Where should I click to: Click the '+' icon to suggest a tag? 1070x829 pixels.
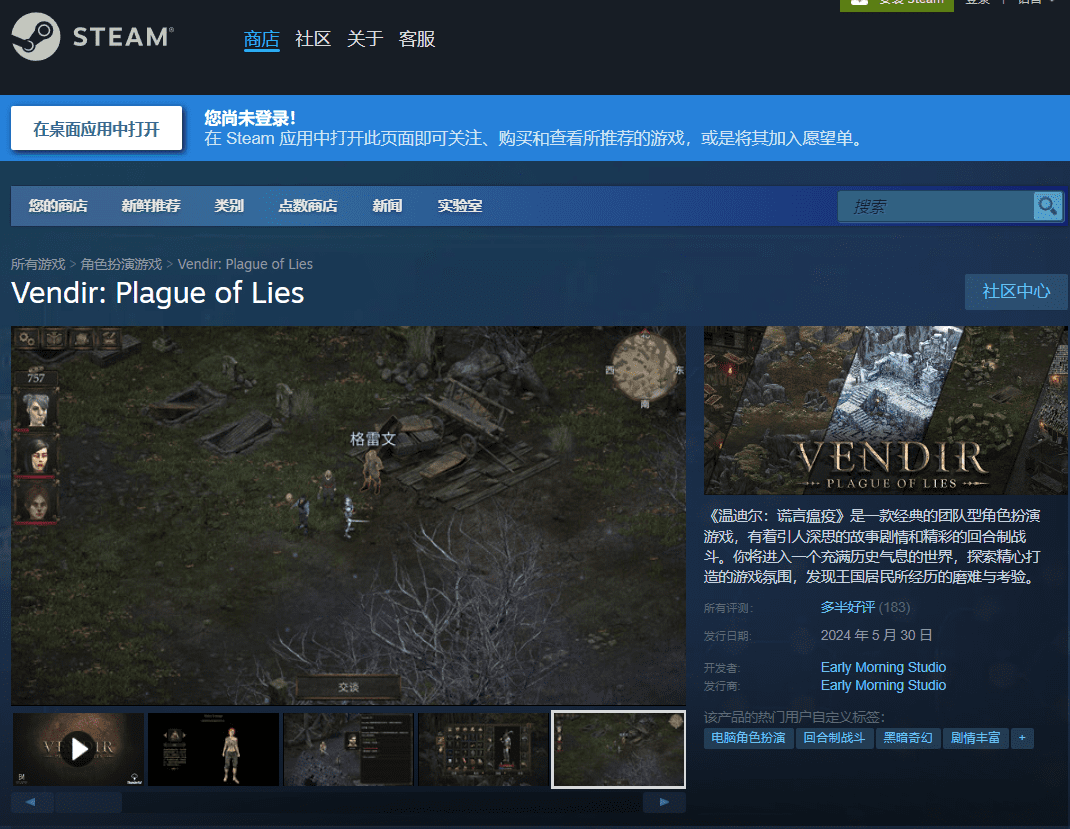[1022, 738]
